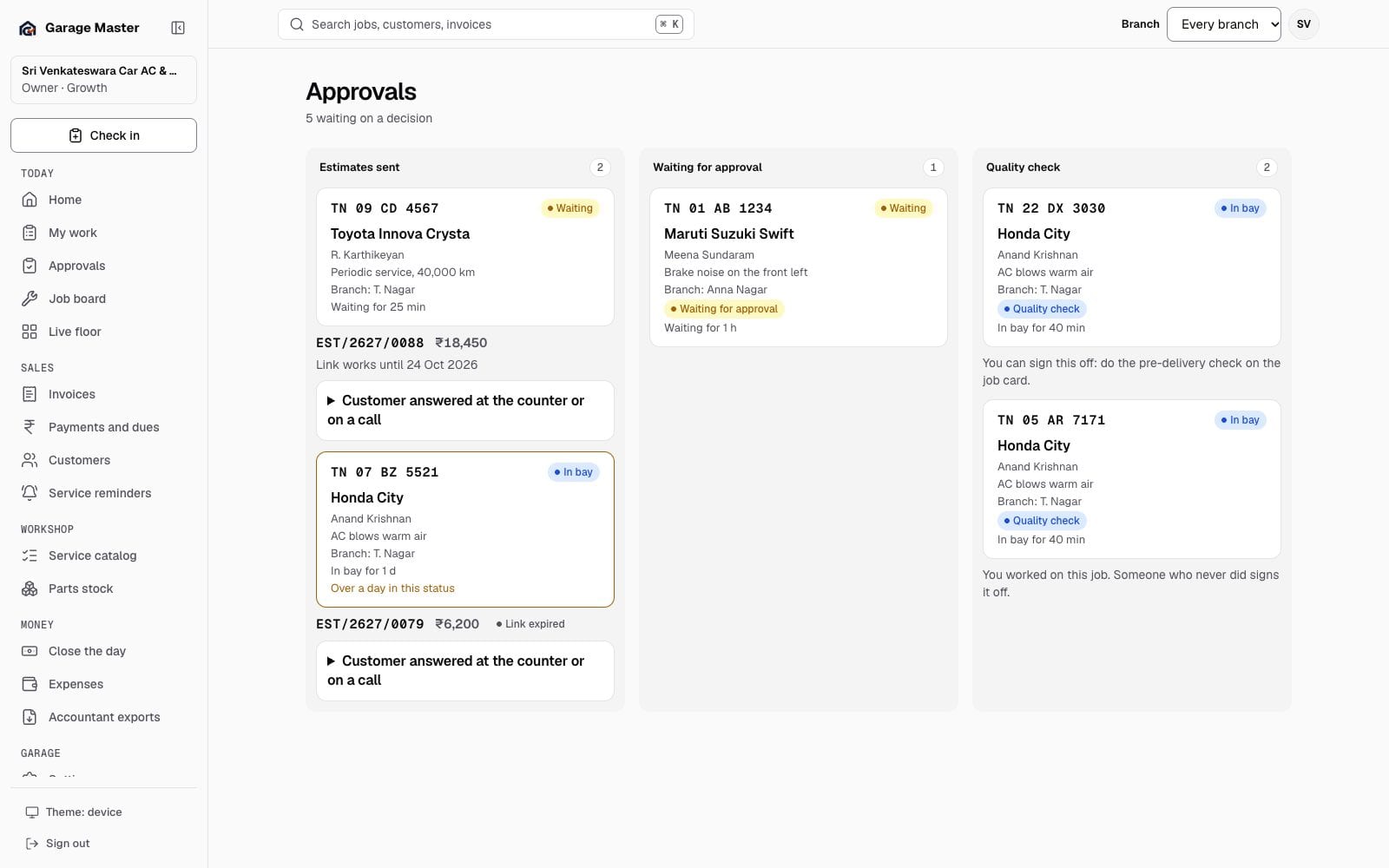Switch theme via Theme: device
This screenshot has height=868, width=1389.
[103, 812]
